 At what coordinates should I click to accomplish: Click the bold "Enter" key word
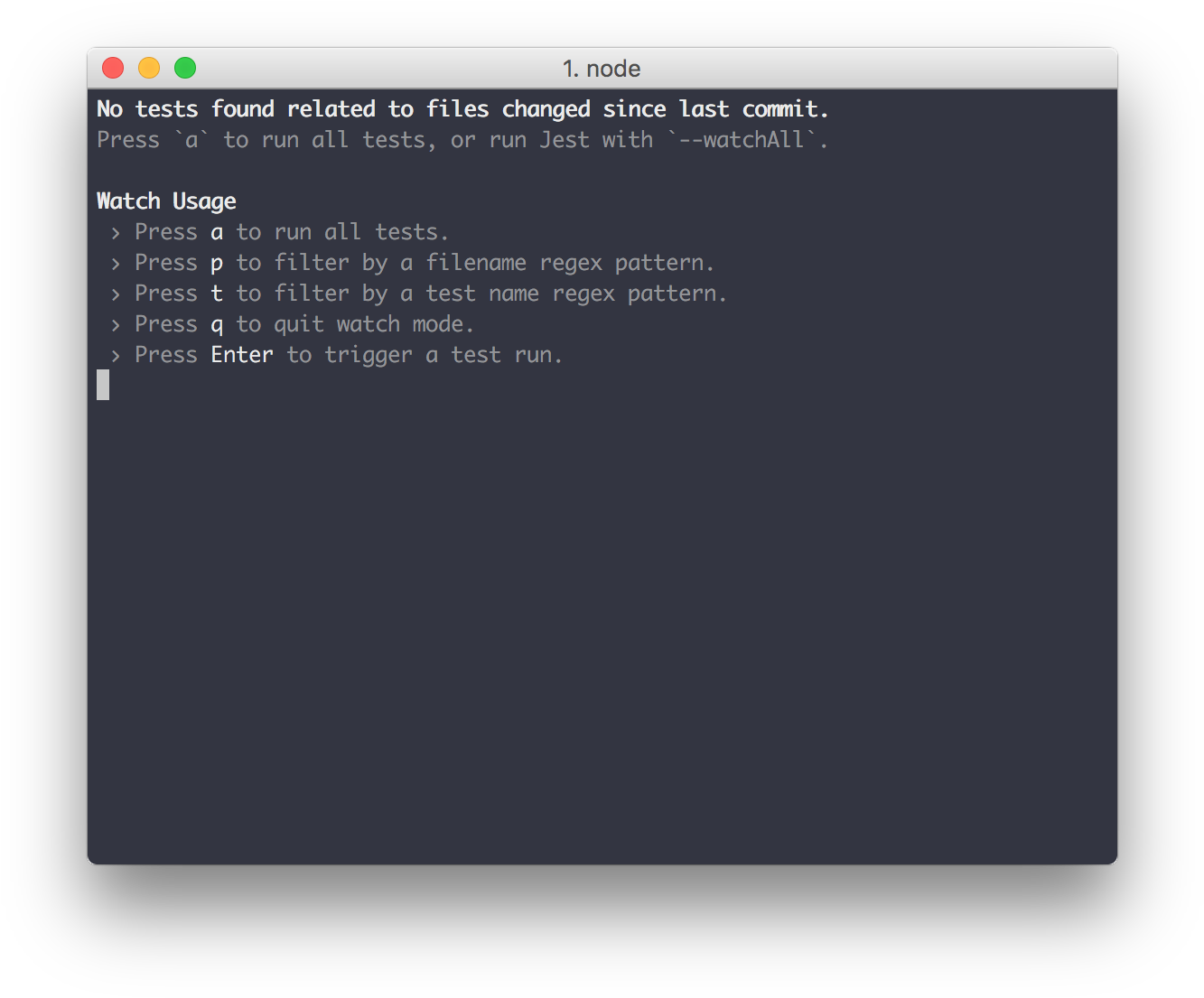(242, 355)
